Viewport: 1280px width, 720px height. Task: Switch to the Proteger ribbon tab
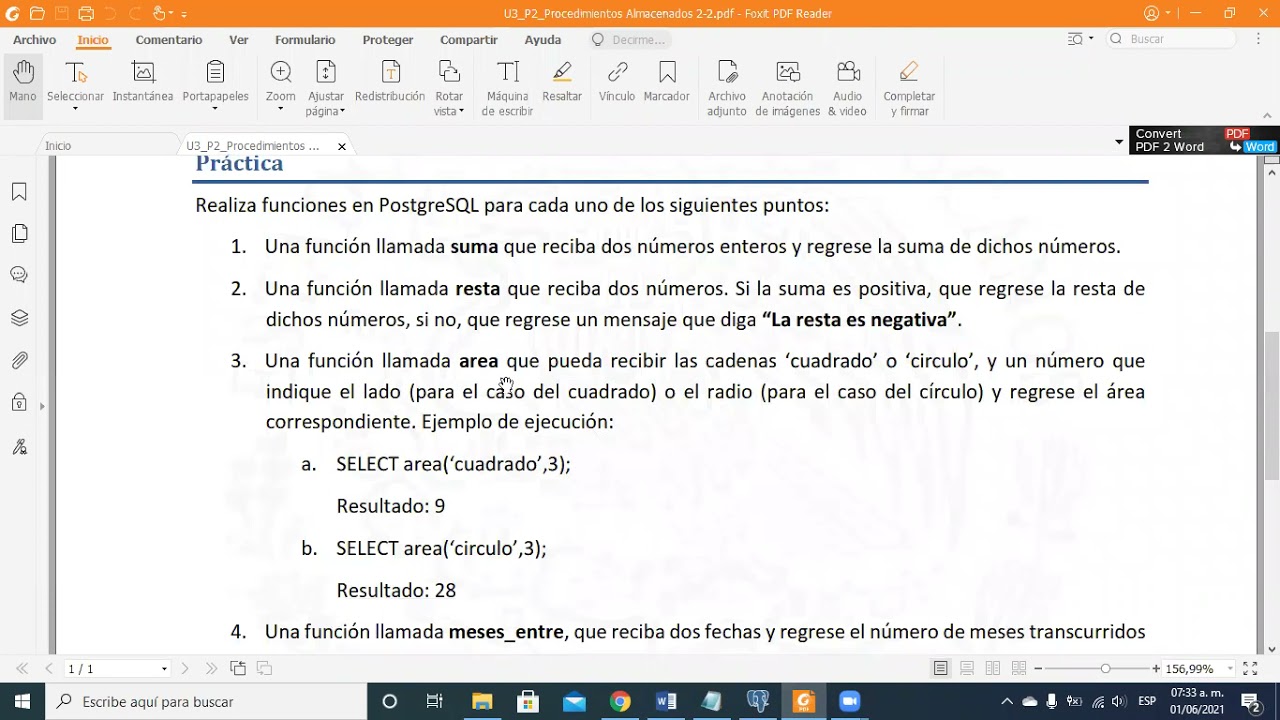point(388,40)
